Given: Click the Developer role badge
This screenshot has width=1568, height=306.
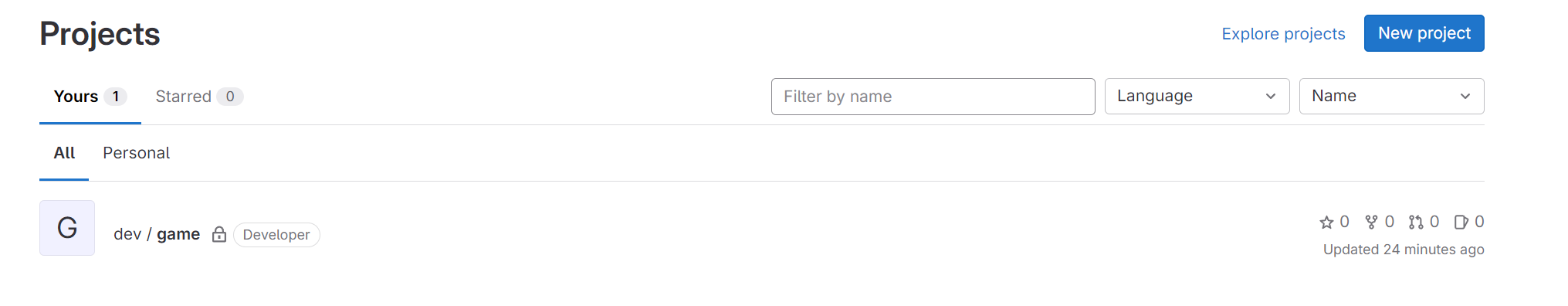Looking at the screenshot, I should coord(276,235).
